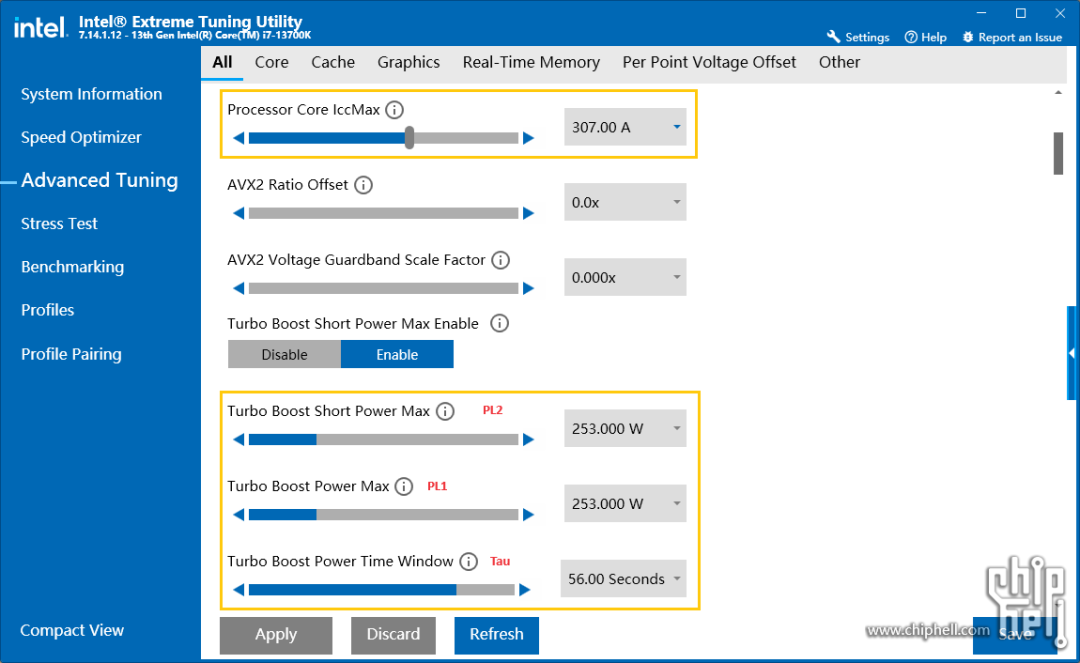1080x663 pixels.
Task: Decrease Turbo Boost Power Time Window arrow
Action: 238,590
